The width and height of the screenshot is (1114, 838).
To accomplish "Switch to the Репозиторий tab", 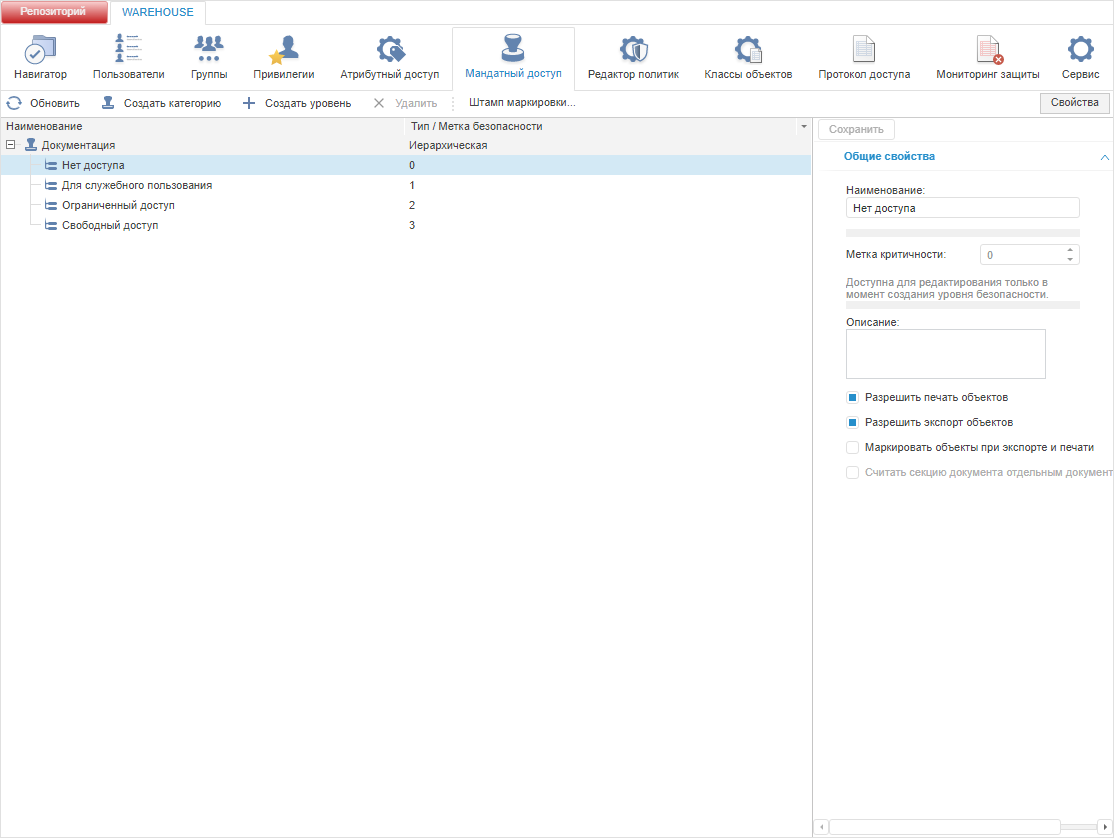I will [53, 11].
